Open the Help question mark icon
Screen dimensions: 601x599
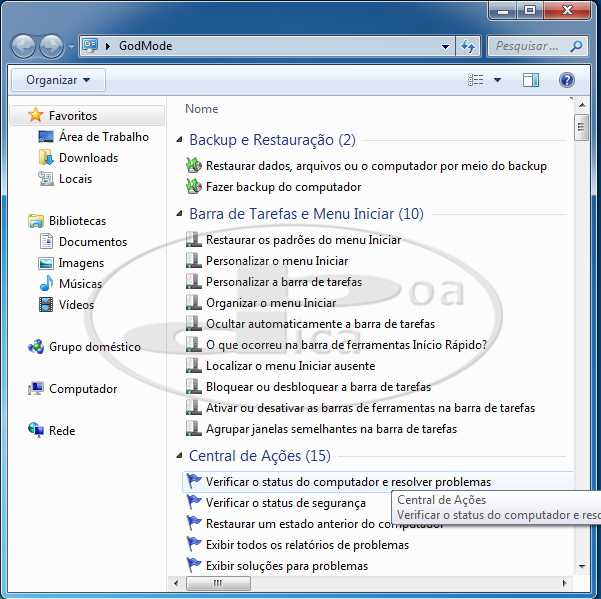[x=567, y=80]
